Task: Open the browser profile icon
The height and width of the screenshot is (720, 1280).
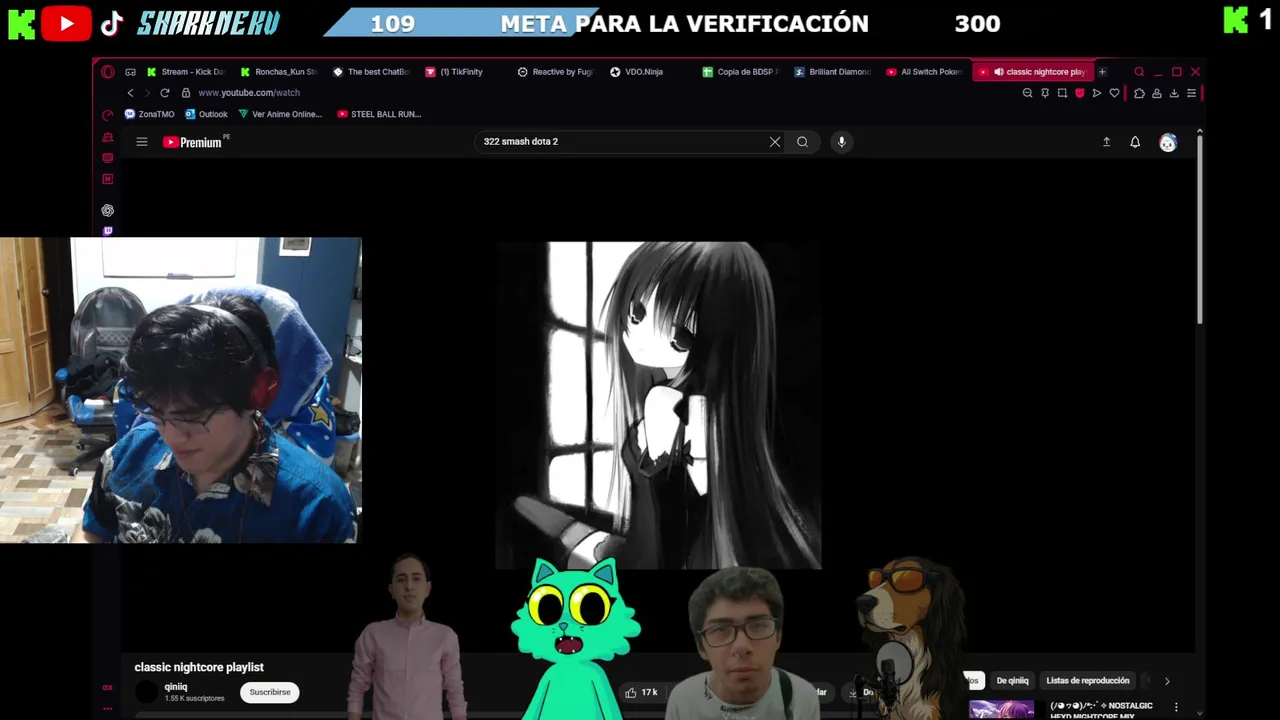Action: pos(1157,93)
